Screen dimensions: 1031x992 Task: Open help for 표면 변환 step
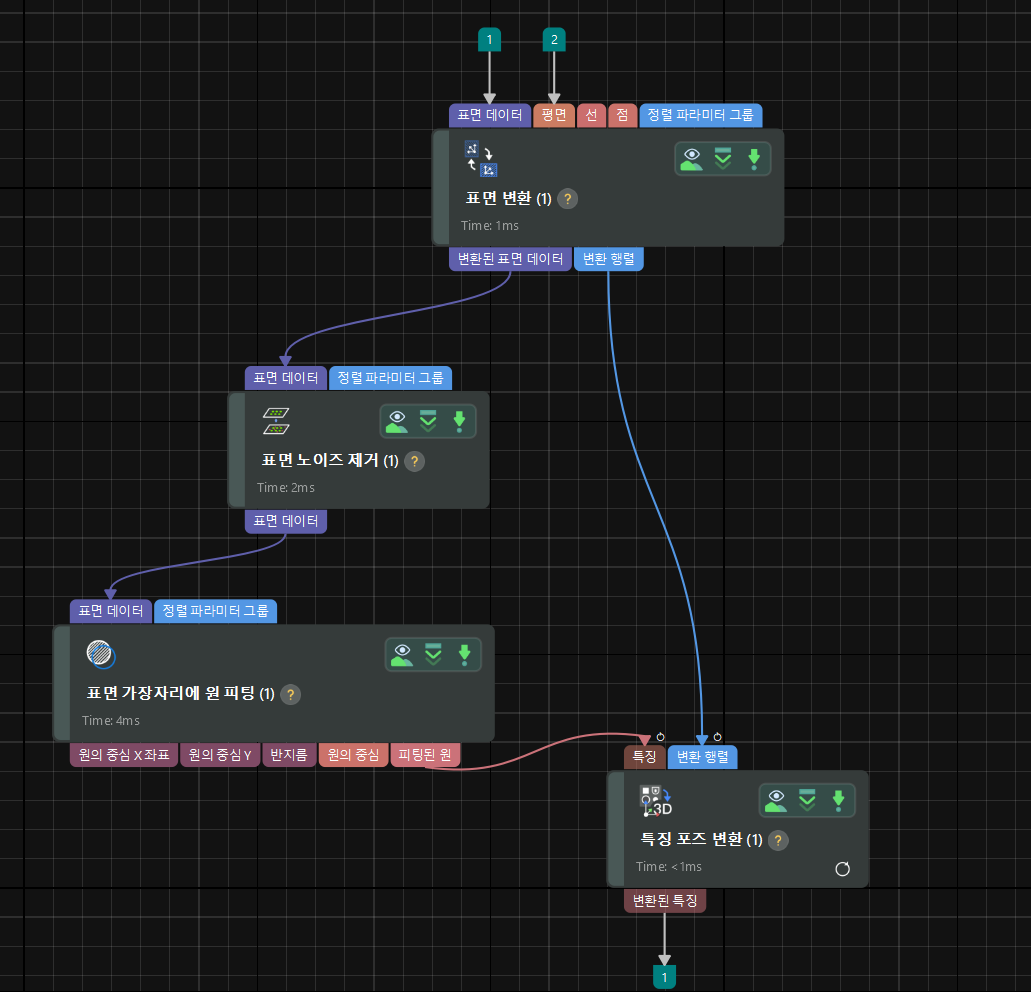(567, 199)
